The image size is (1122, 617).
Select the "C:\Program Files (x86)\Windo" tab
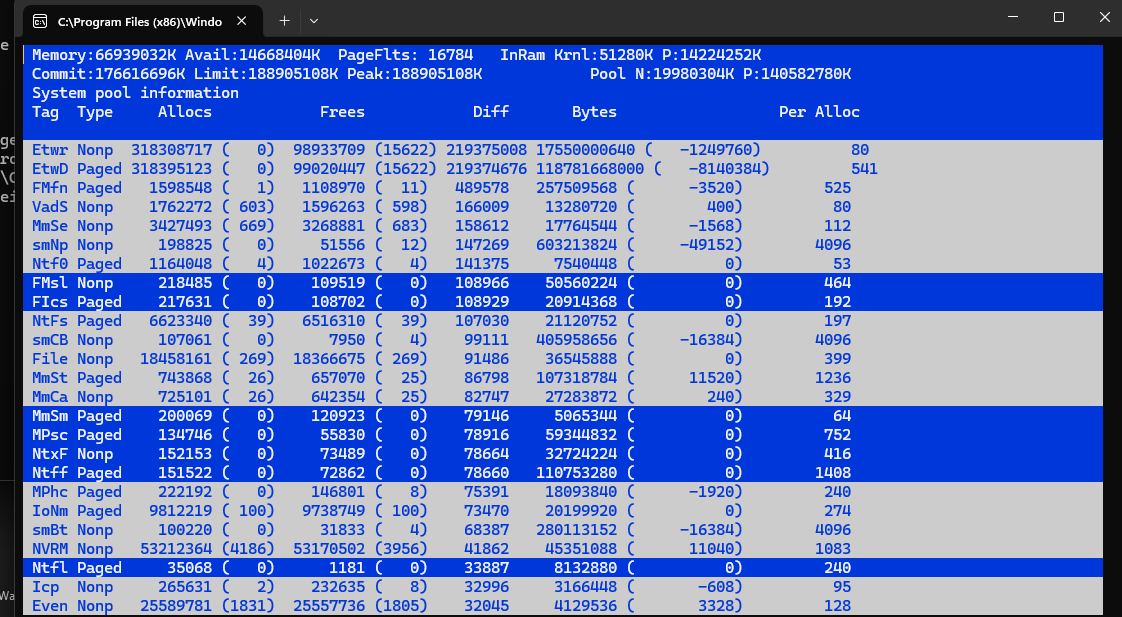[x=140, y=20]
